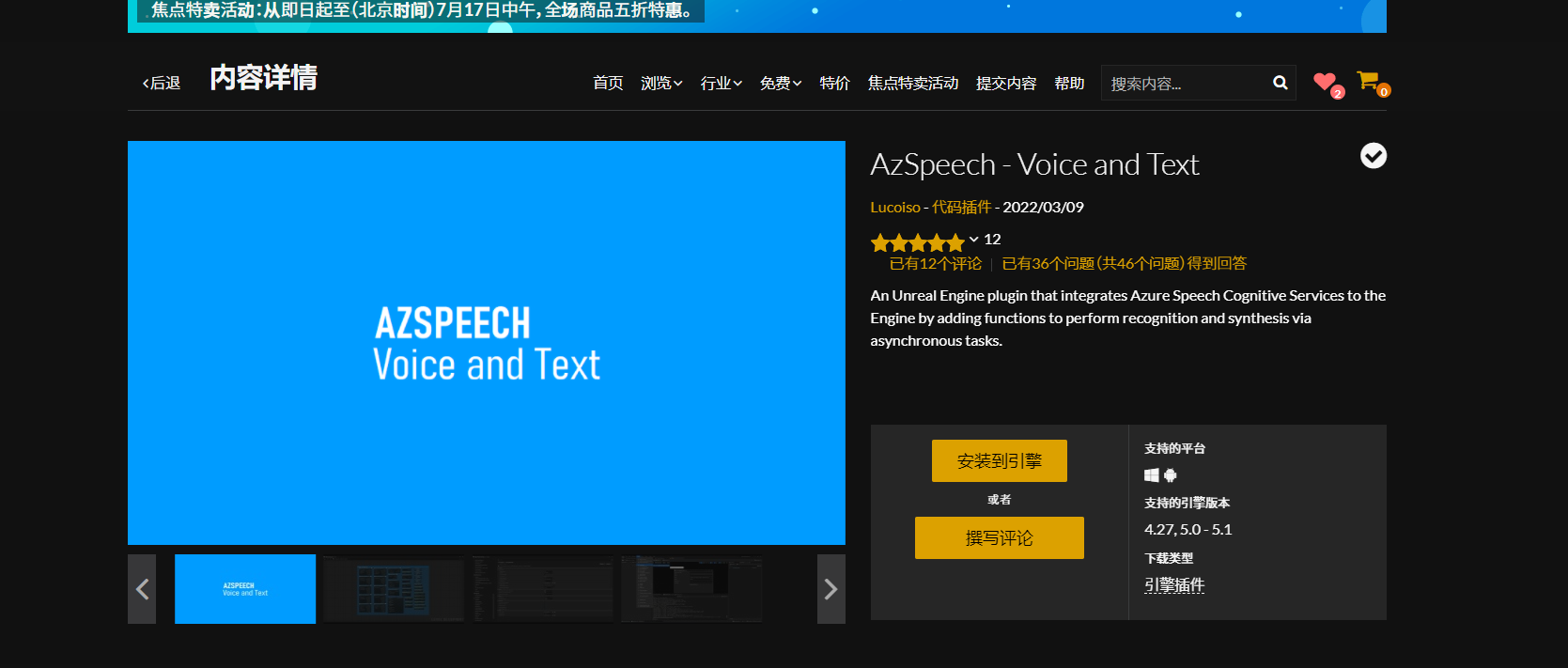Screen dimensions: 1568x668
Task: Open the 帮助 menu item
Action: pyautogui.click(x=1069, y=83)
